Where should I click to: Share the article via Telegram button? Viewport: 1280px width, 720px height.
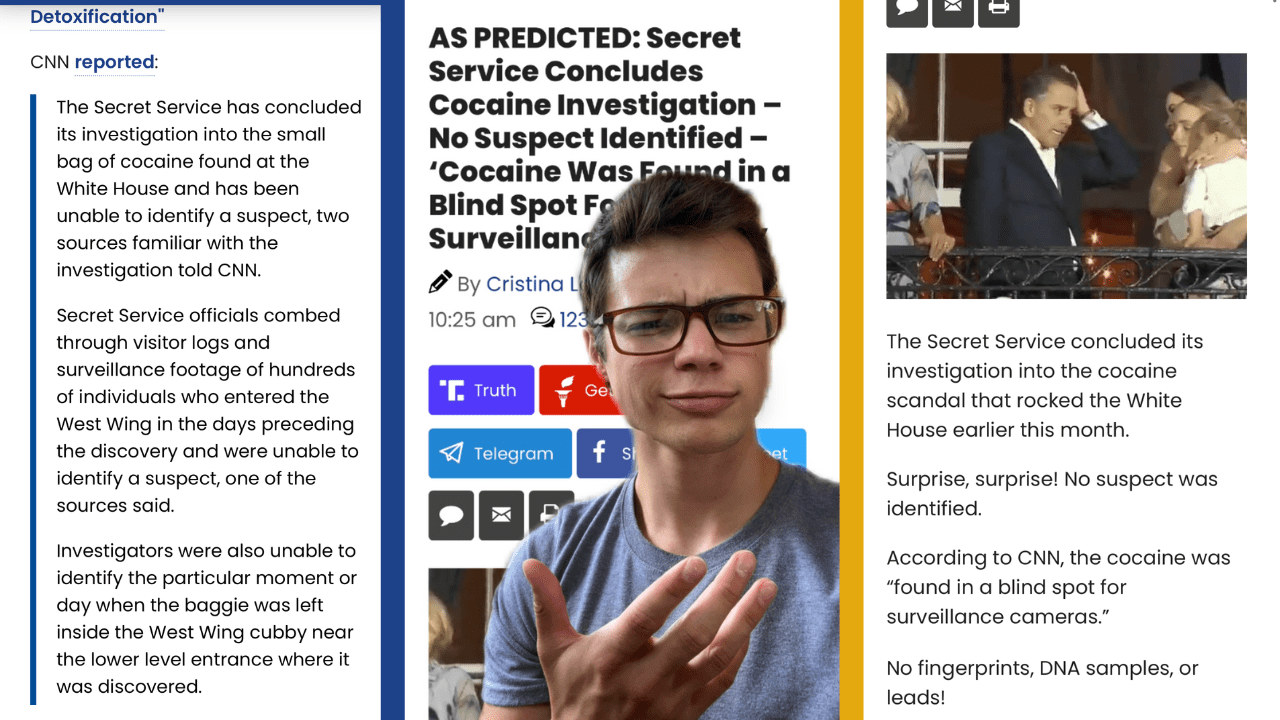pyautogui.click(x=500, y=453)
